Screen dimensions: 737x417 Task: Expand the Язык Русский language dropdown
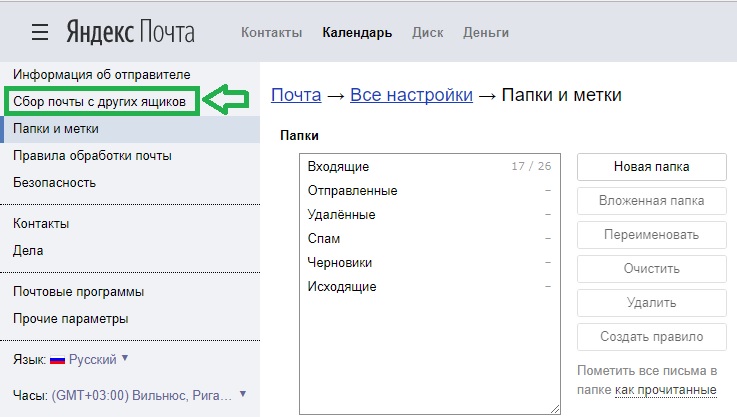98,360
